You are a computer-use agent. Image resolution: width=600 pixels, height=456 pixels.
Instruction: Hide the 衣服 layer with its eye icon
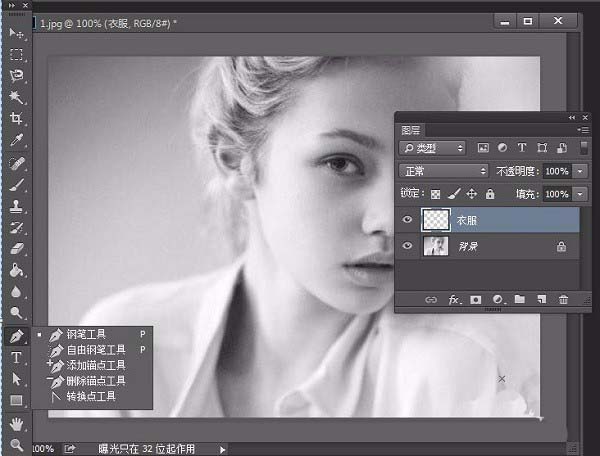pyautogui.click(x=407, y=219)
